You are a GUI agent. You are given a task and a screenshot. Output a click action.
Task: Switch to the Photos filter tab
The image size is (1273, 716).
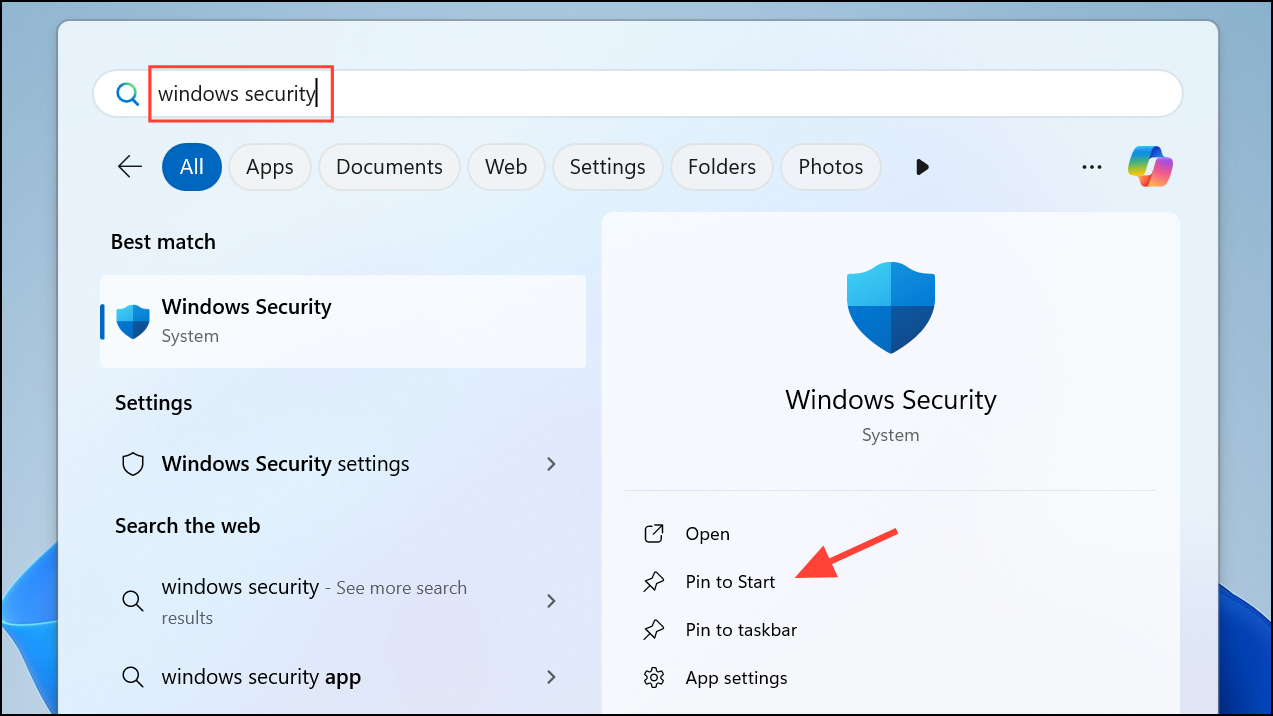tap(831, 167)
